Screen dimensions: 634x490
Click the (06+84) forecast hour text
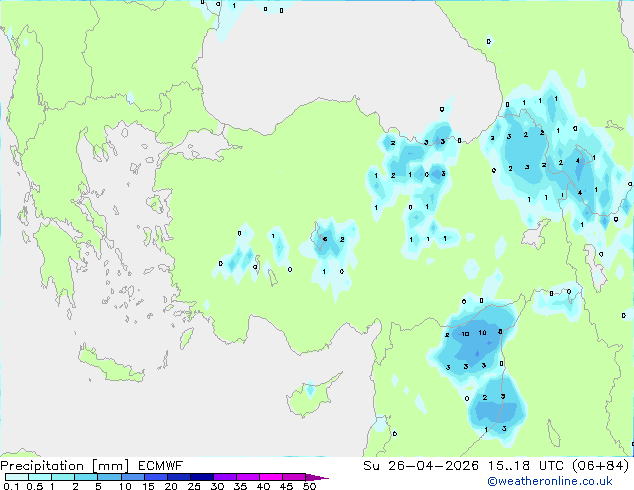pos(599,466)
